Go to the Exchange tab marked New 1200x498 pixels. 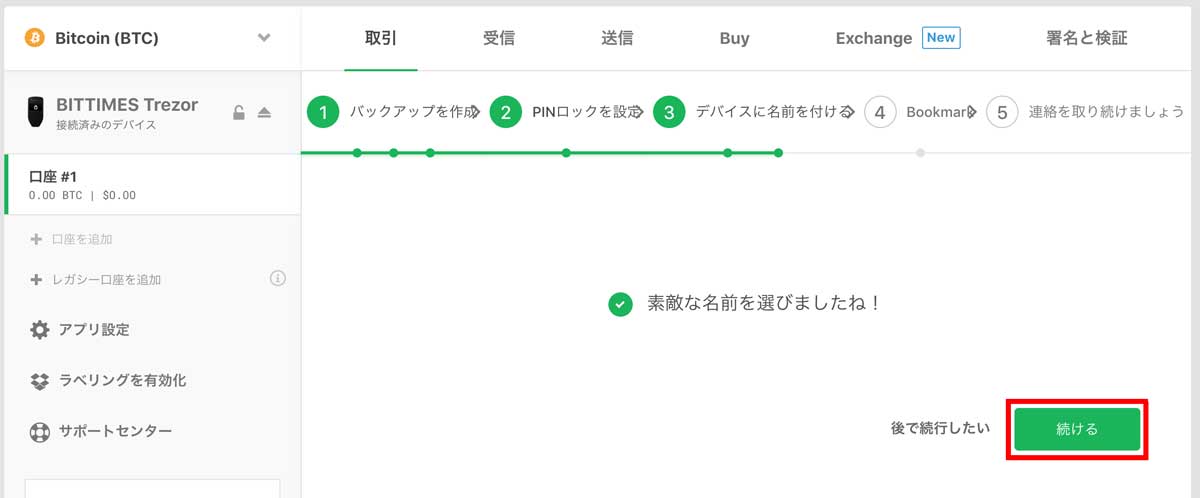point(897,38)
